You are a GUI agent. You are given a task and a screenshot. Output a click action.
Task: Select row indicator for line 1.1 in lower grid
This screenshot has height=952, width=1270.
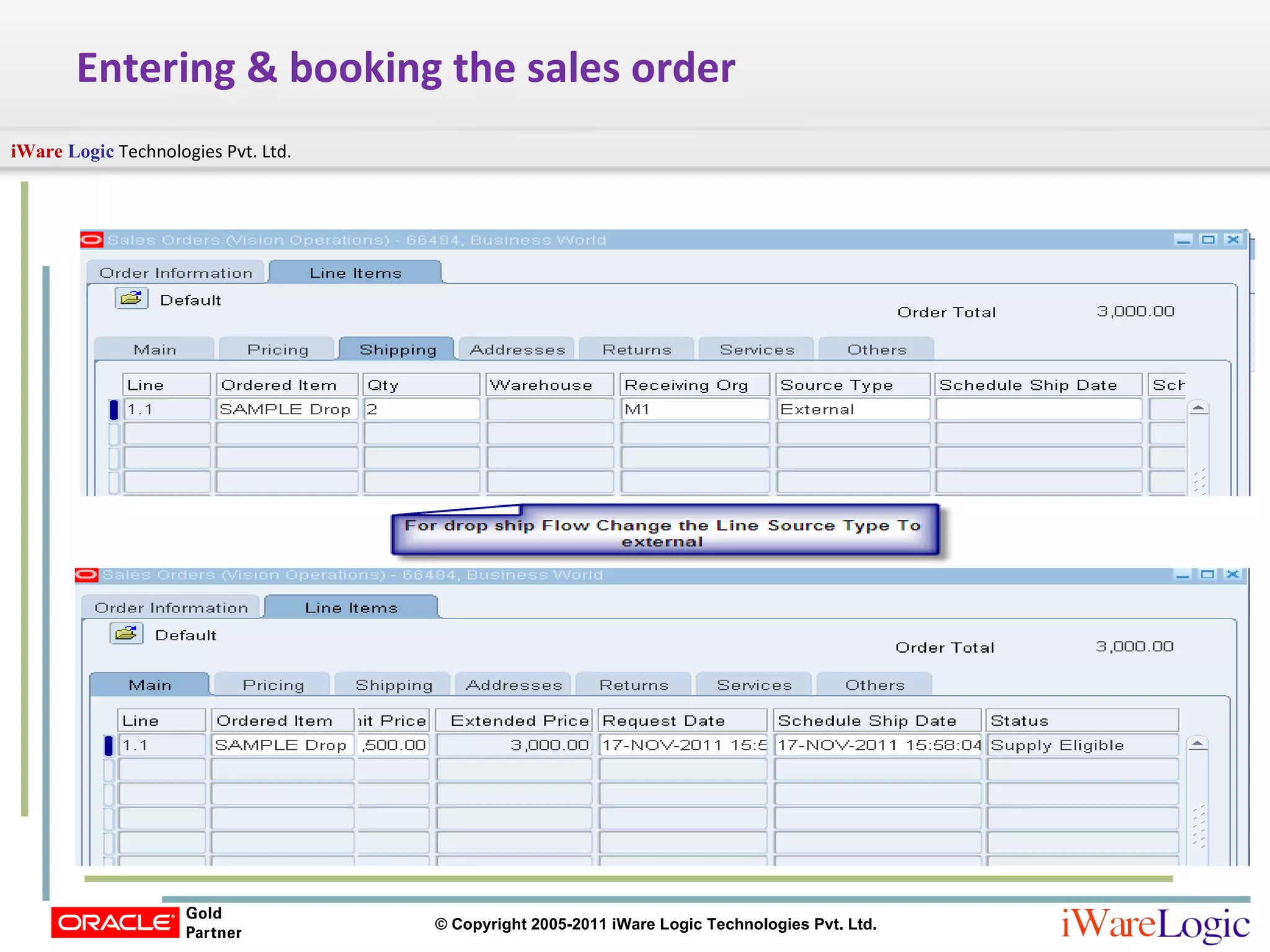point(109,745)
